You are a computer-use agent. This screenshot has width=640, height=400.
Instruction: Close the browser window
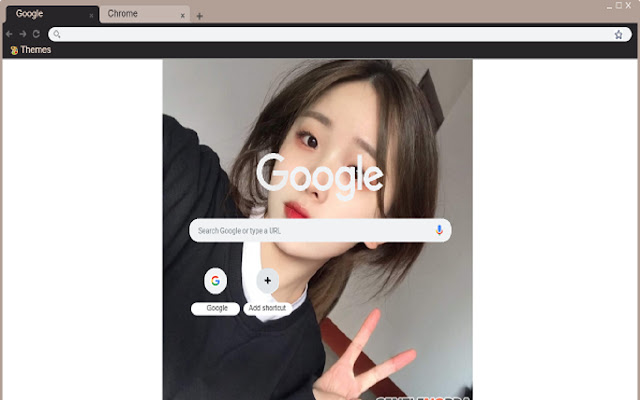[x=629, y=5]
